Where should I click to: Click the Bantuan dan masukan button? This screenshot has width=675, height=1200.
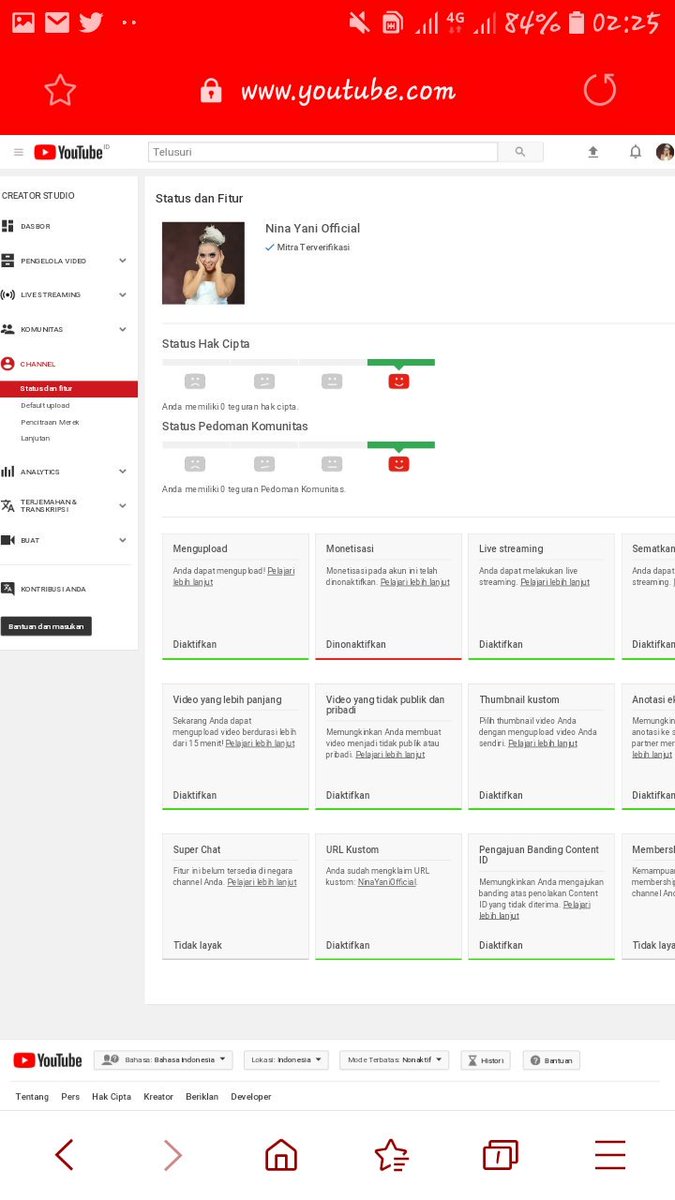pos(46,626)
